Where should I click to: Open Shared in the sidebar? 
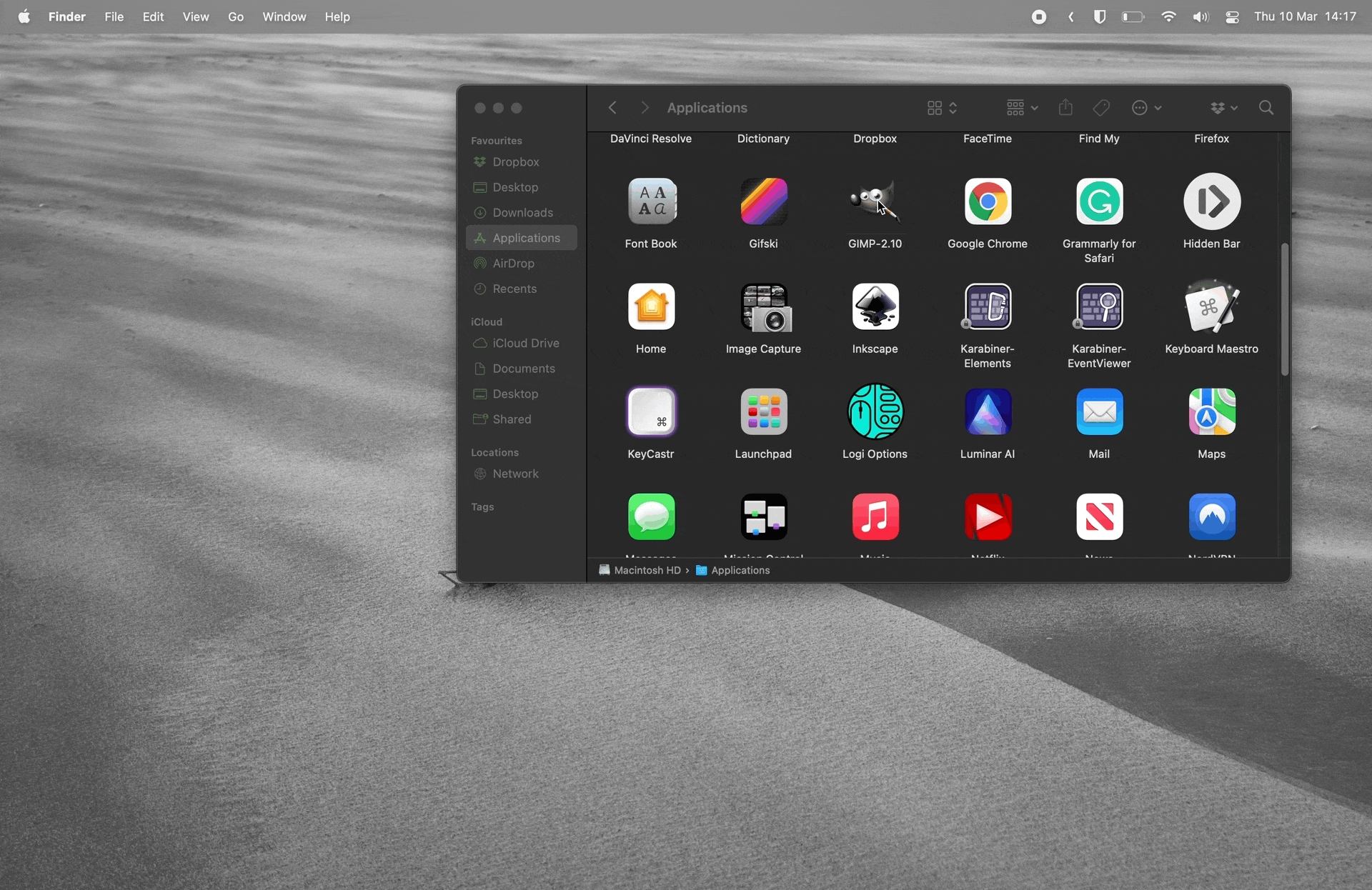coord(521,419)
